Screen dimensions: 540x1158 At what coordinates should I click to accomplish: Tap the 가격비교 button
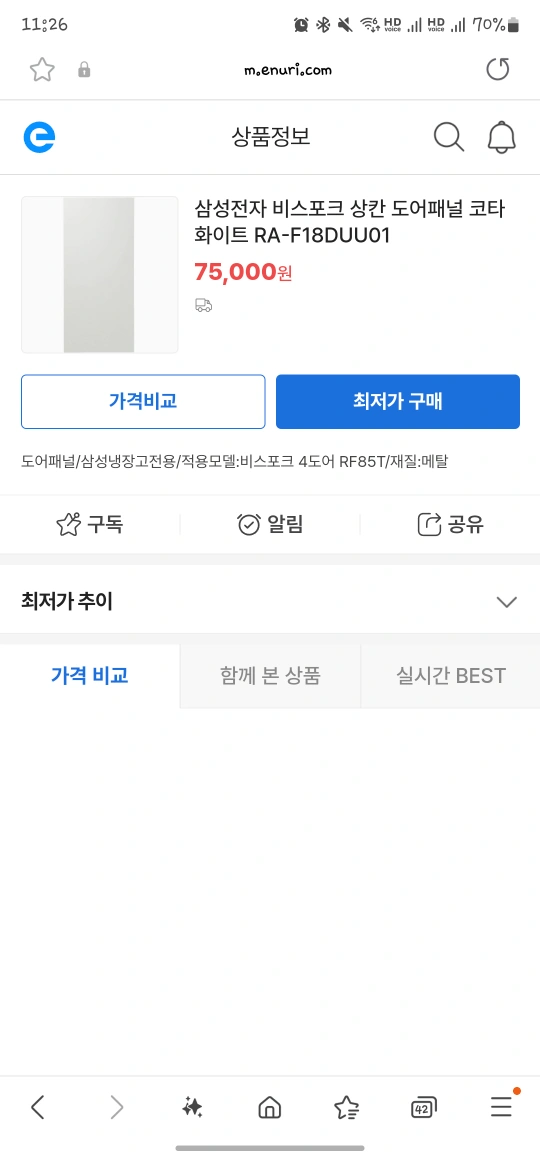[143, 402]
